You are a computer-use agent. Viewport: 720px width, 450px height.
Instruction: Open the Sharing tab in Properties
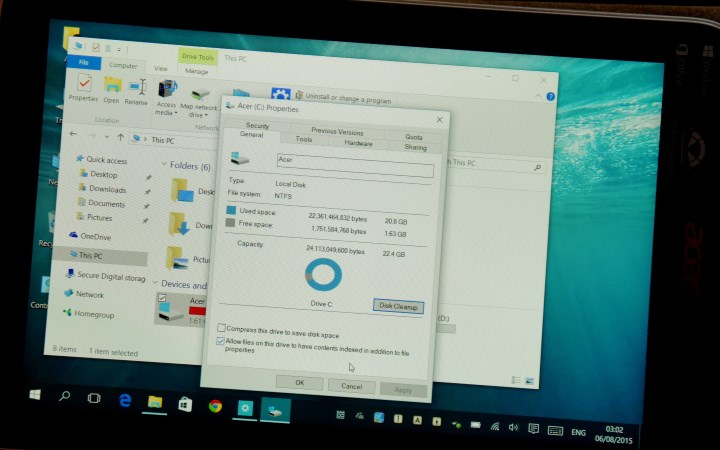click(415, 147)
